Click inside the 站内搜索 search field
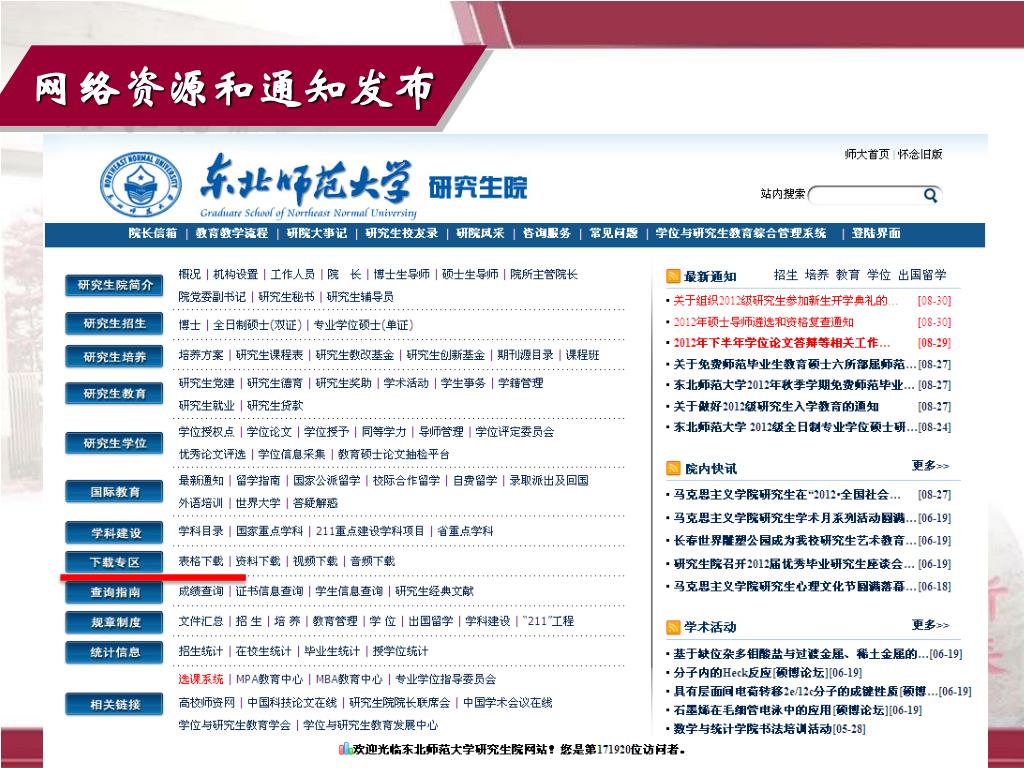The height and width of the screenshot is (768, 1024). click(x=866, y=195)
